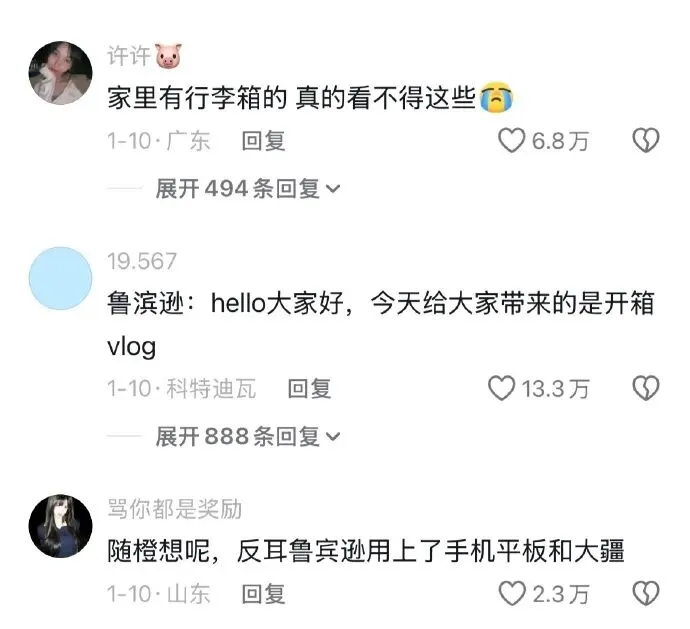Open username 19.567
690x629 pixels.
142,261
